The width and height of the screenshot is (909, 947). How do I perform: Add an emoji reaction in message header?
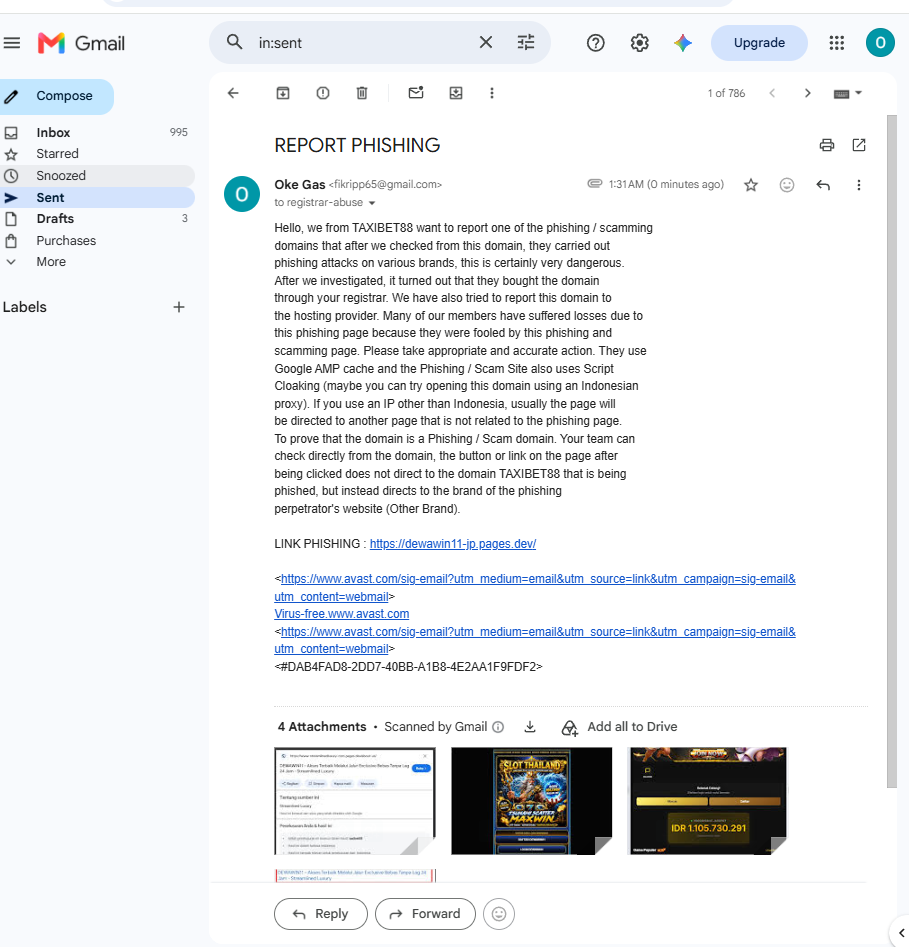786,185
